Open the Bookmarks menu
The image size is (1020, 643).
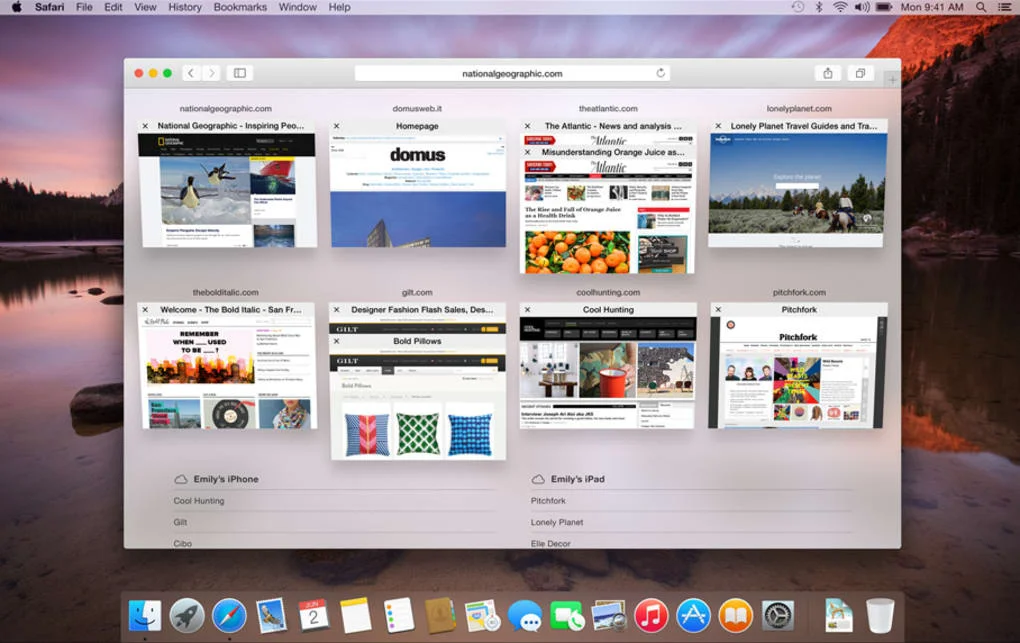coord(240,7)
